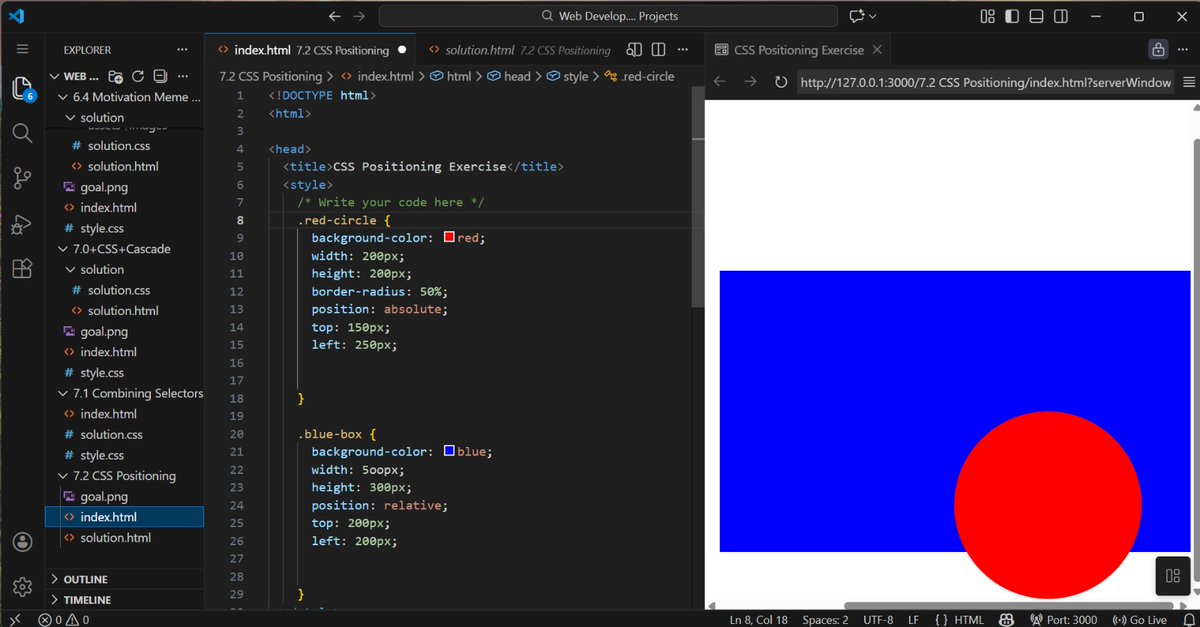Toggle the Go Live server in the status bar
1200x627 pixels.
click(x=1139, y=619)
